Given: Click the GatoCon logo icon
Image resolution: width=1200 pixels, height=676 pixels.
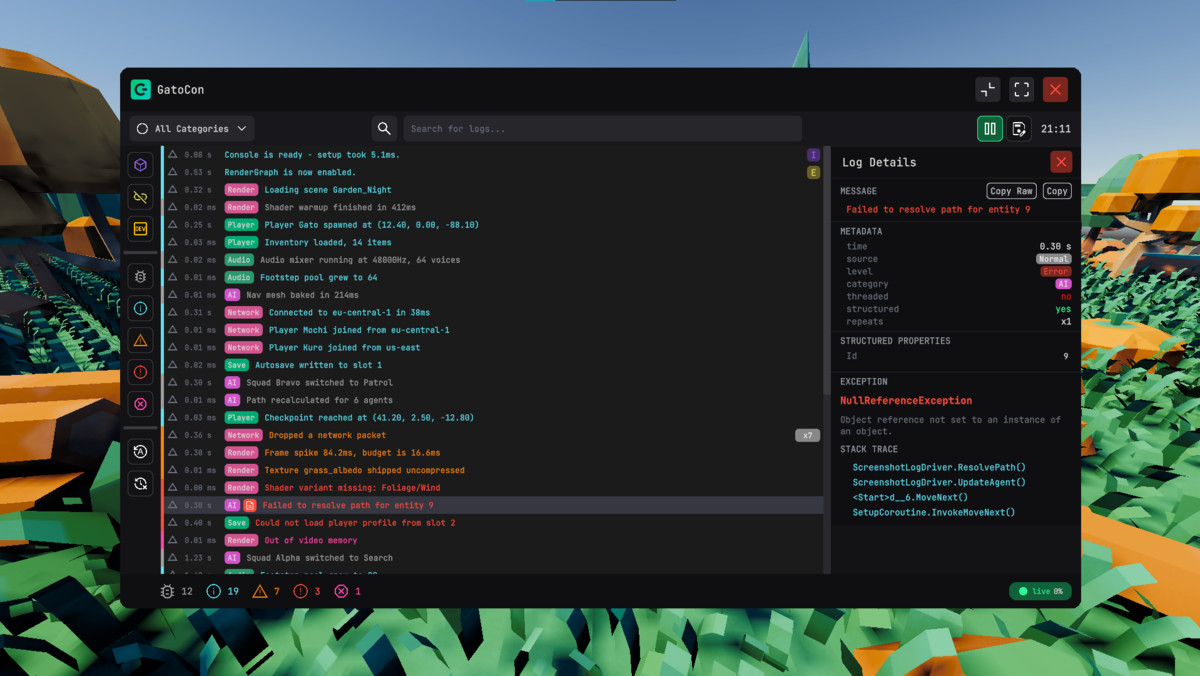Looking at the screenshot, I should coord(140,89).
